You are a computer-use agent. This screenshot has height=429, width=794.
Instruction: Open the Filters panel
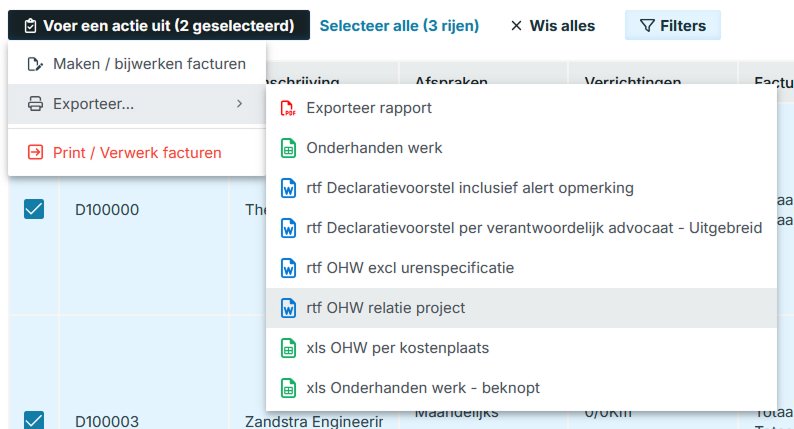click(672, 25)
